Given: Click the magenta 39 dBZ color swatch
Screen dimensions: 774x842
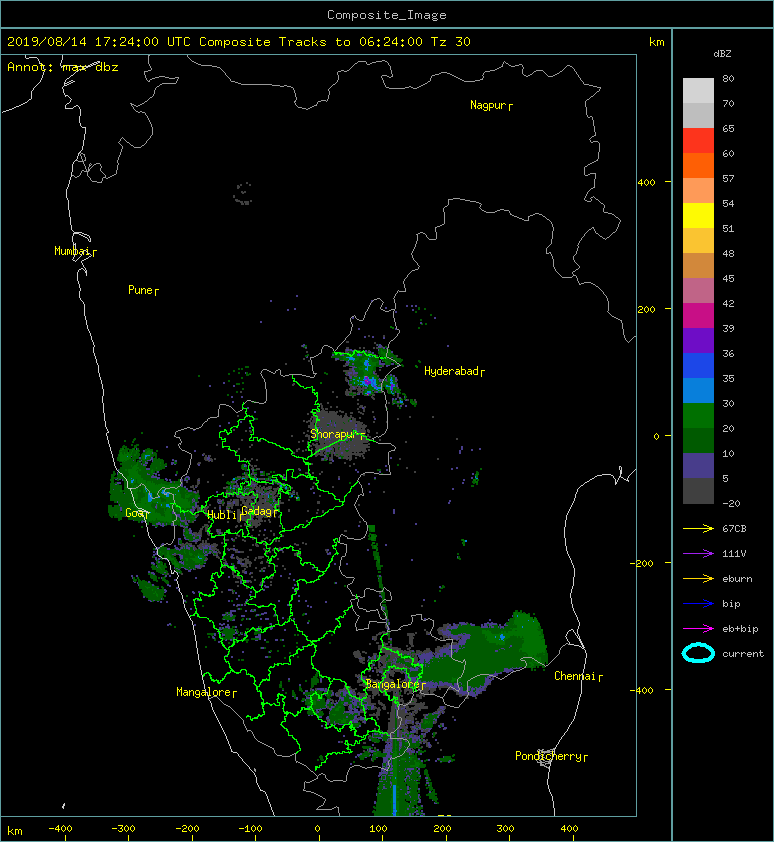Looking at the screenshot, I should point(698,315).
